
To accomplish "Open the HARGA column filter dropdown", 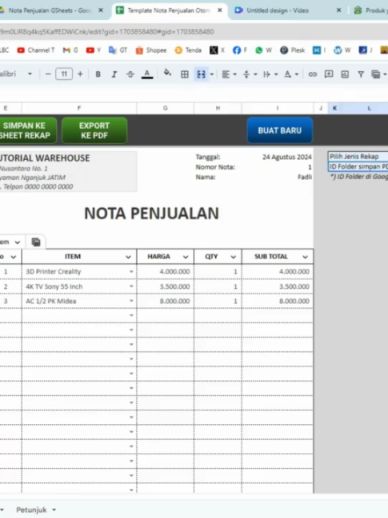I will (x=186, y=257).
